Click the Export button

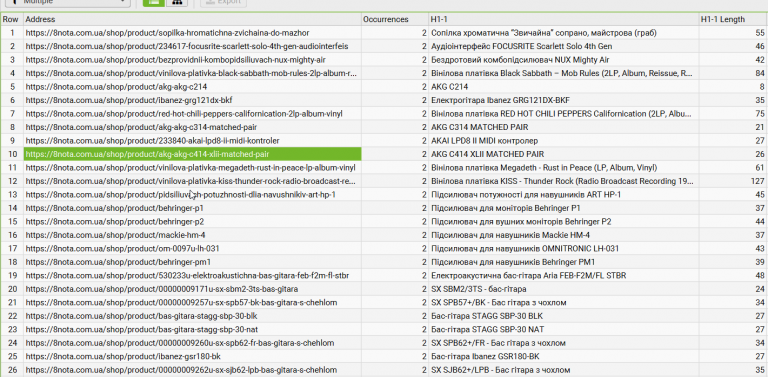coord(223,2)
